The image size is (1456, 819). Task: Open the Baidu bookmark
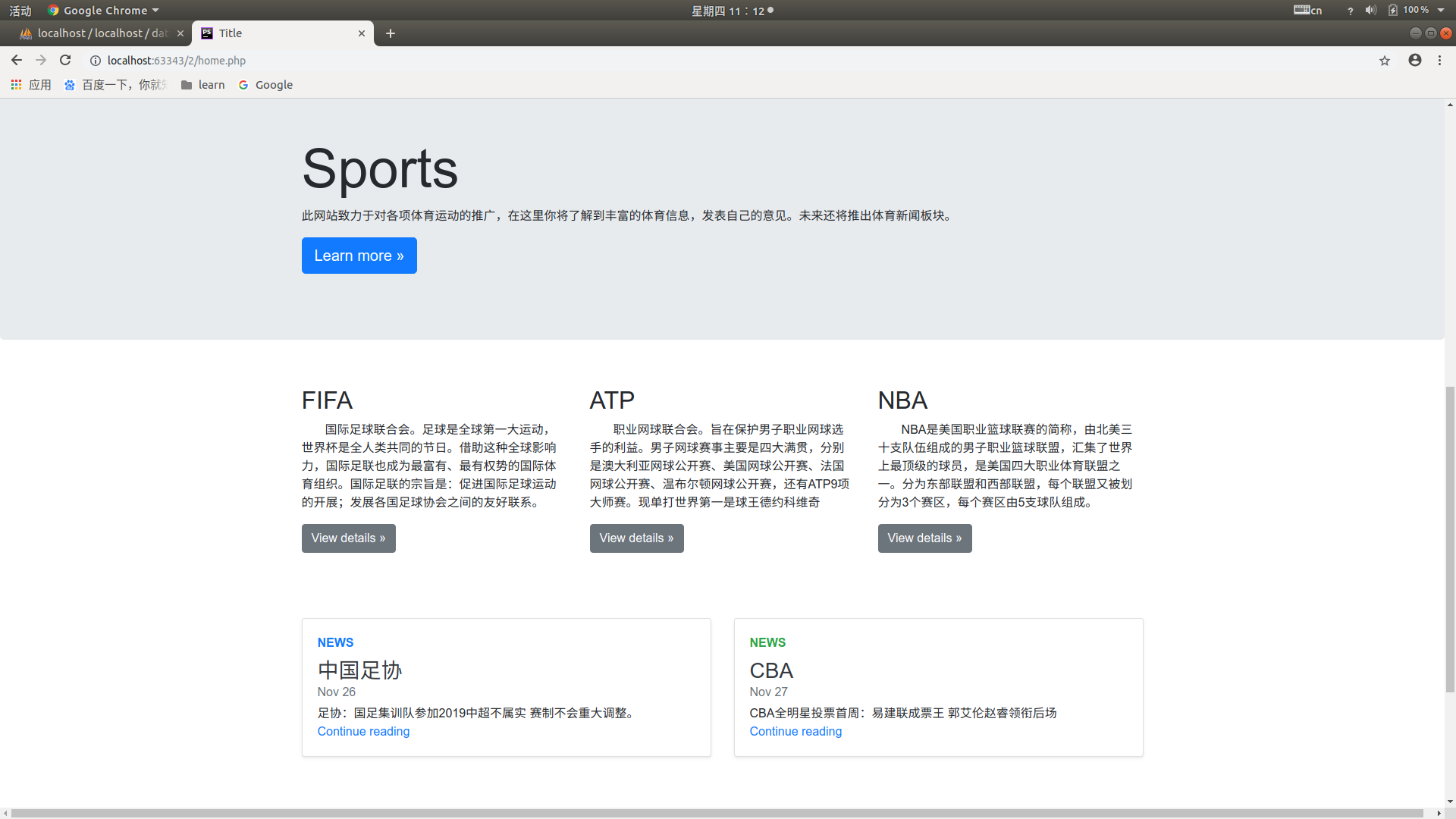tap(115, 85)
